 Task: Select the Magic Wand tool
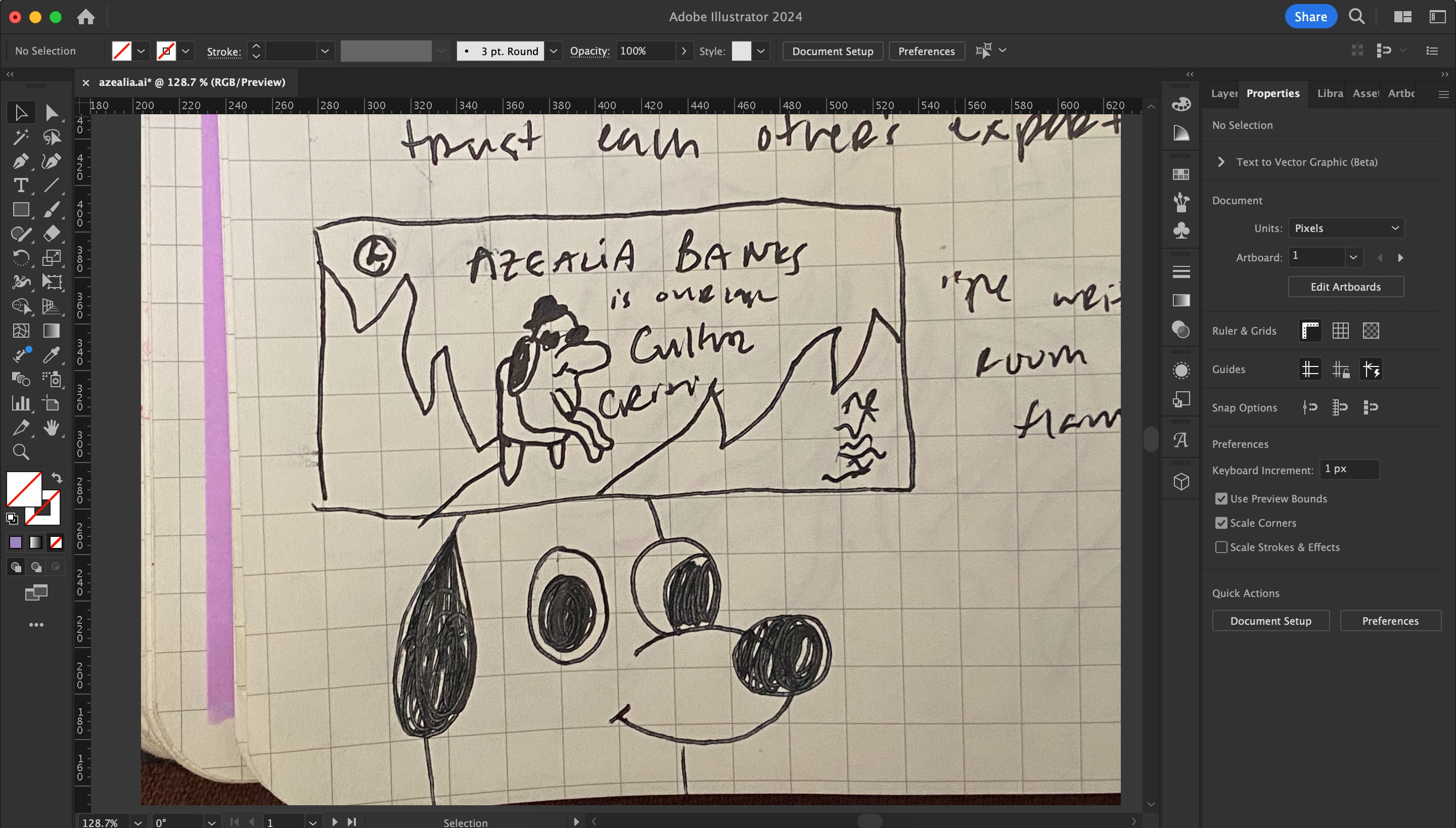click(20, 137)
